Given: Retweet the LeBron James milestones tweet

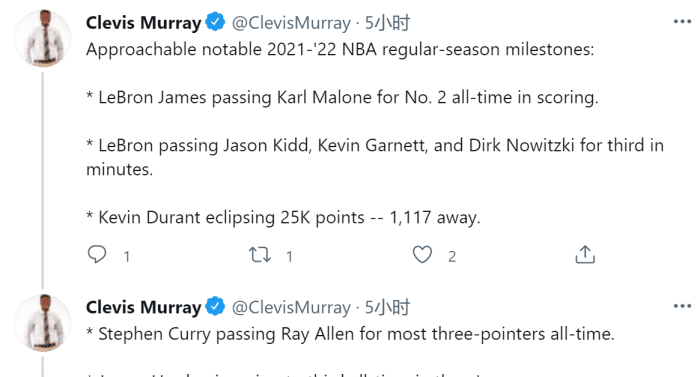Looking at the screenshot, I should [260, 255].
